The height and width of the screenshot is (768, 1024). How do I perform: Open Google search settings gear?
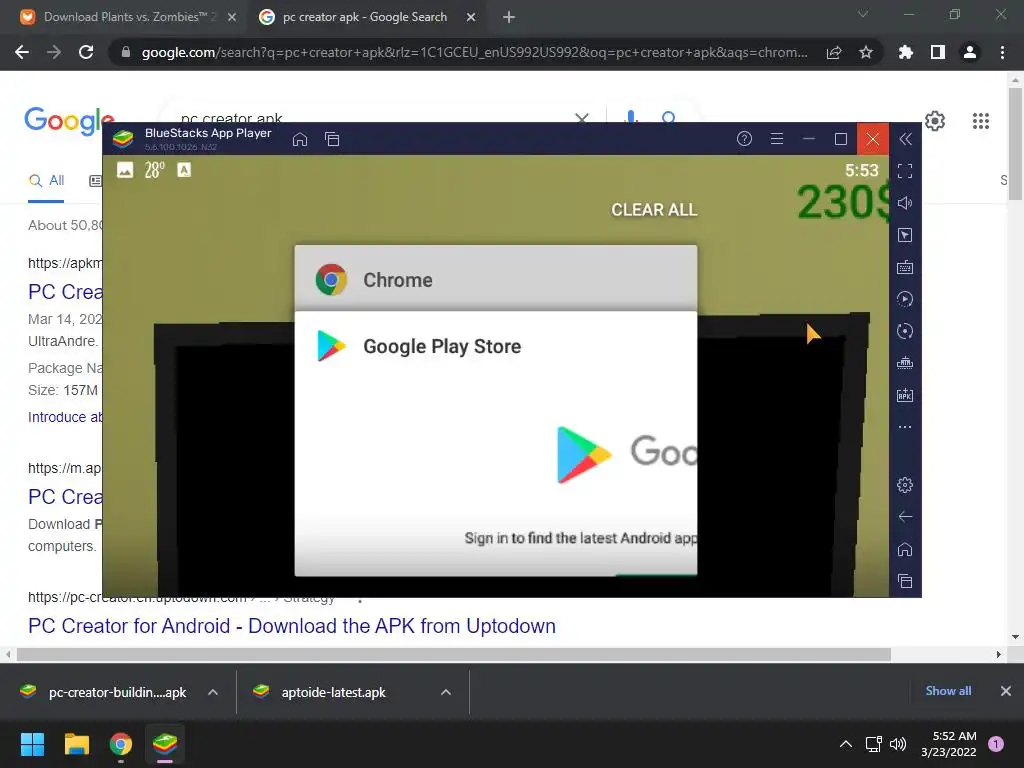coord(935,121)
